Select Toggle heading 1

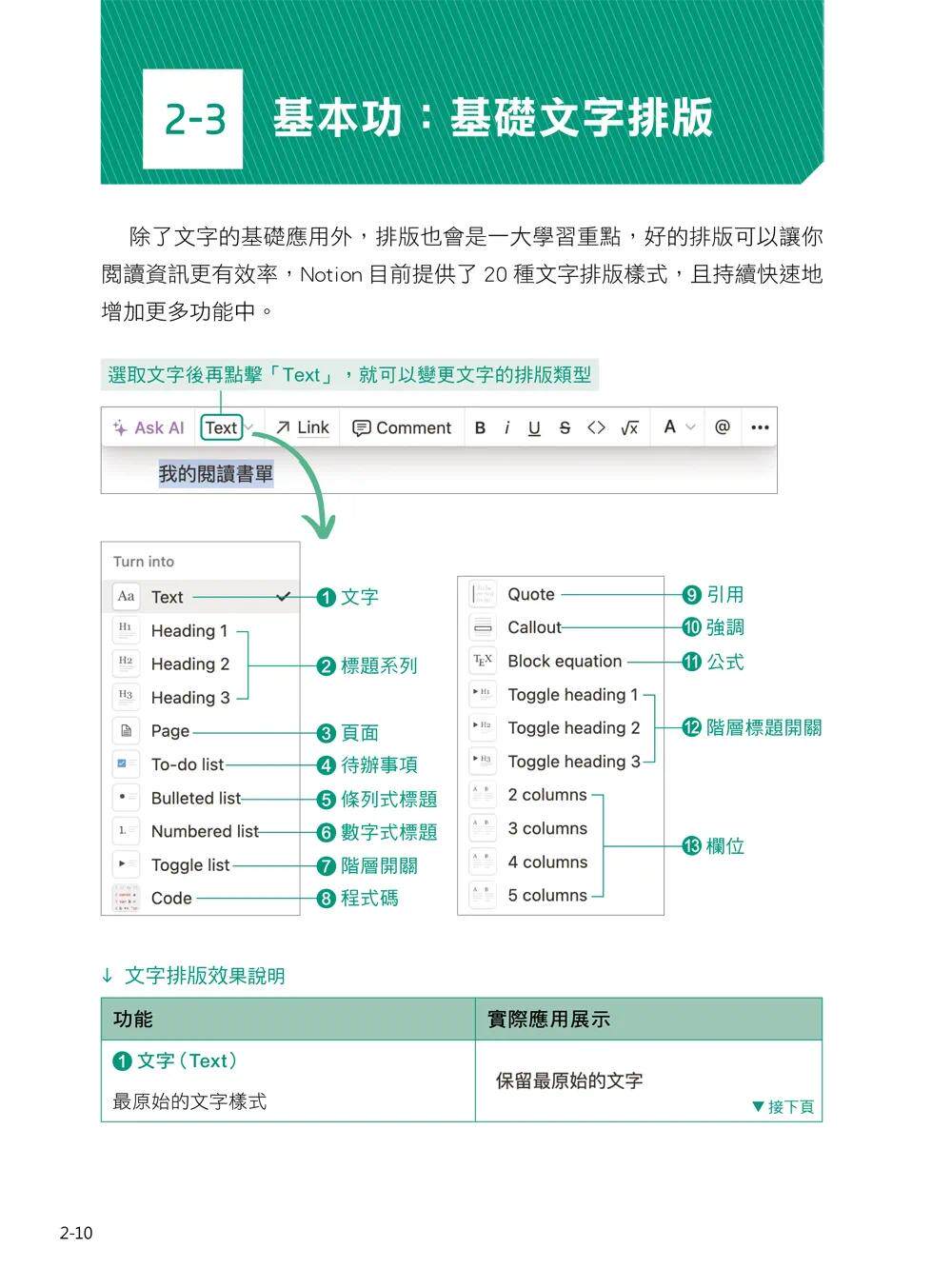pyautogui.click(x=561, y=694)
